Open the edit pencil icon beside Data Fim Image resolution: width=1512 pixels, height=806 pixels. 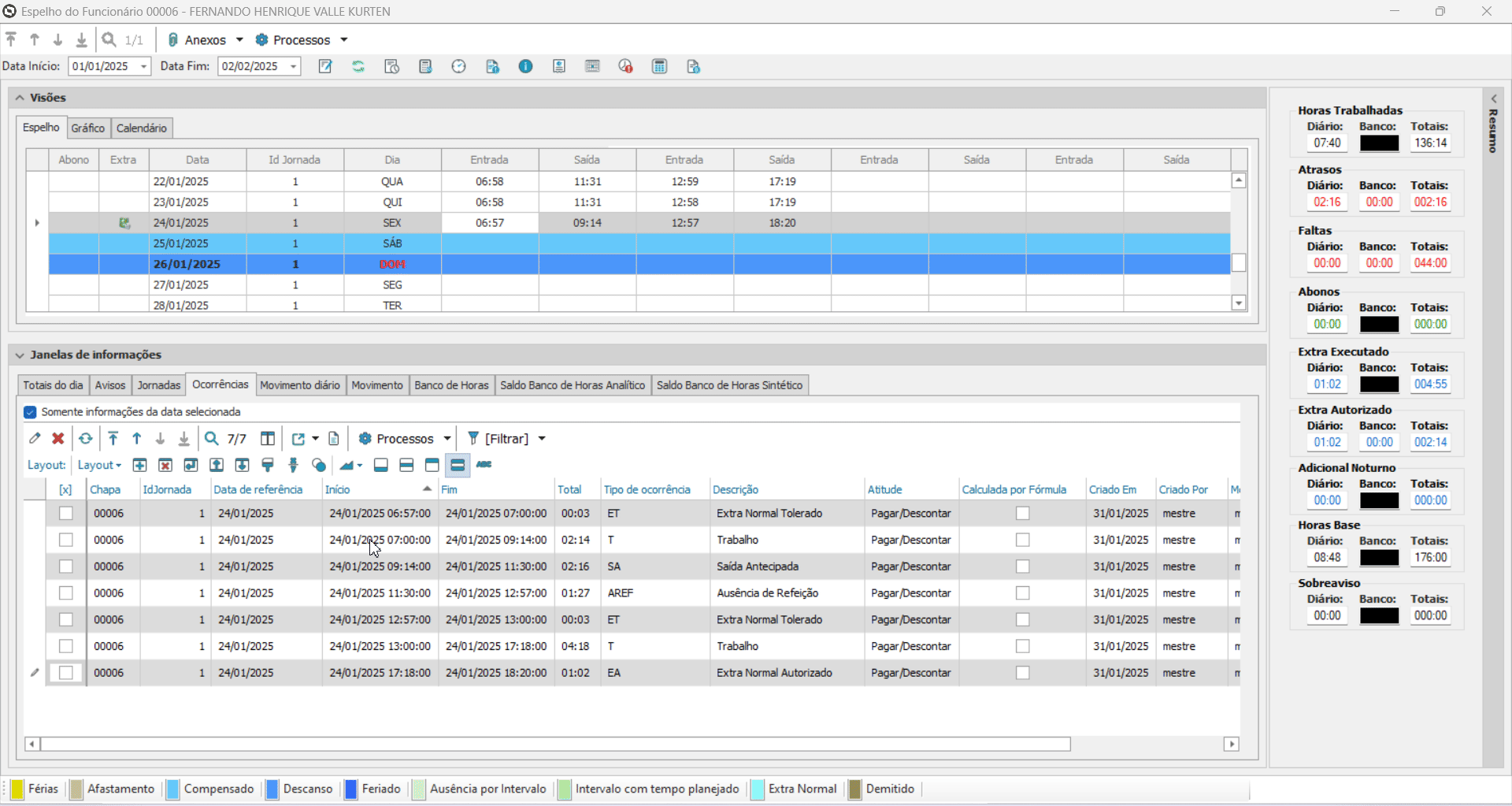point(325,66)
